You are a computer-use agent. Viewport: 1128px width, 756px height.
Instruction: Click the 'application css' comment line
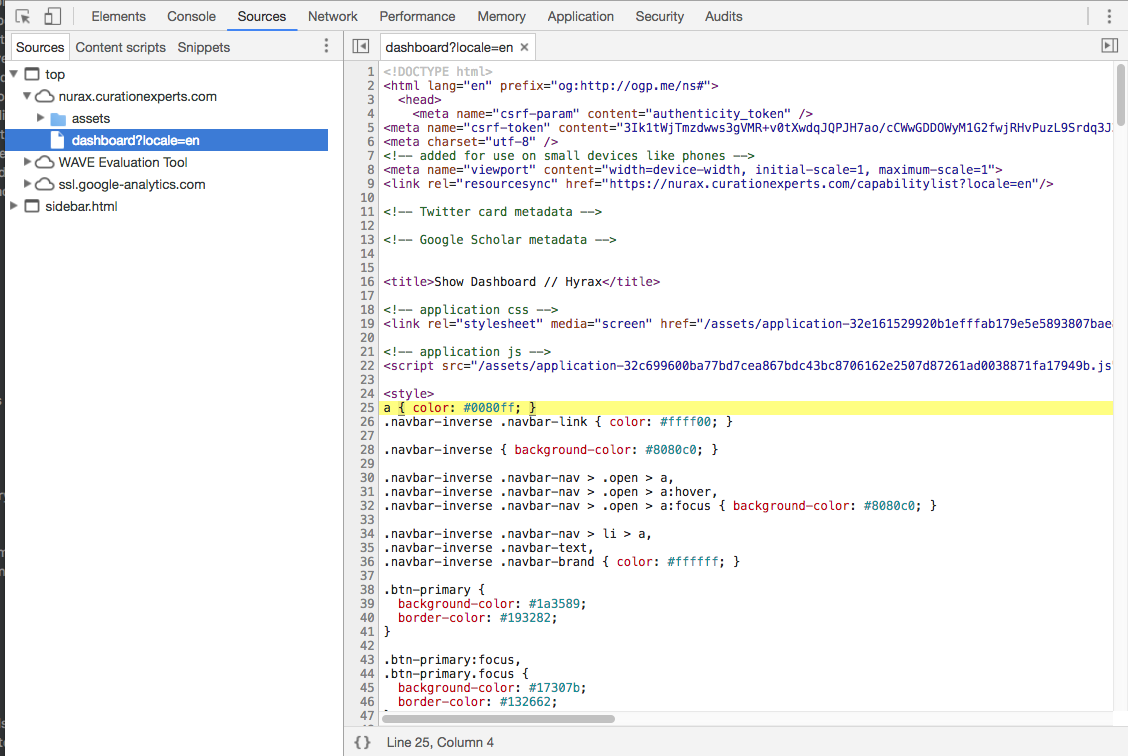pyautogui.click(x=470, y=310)
